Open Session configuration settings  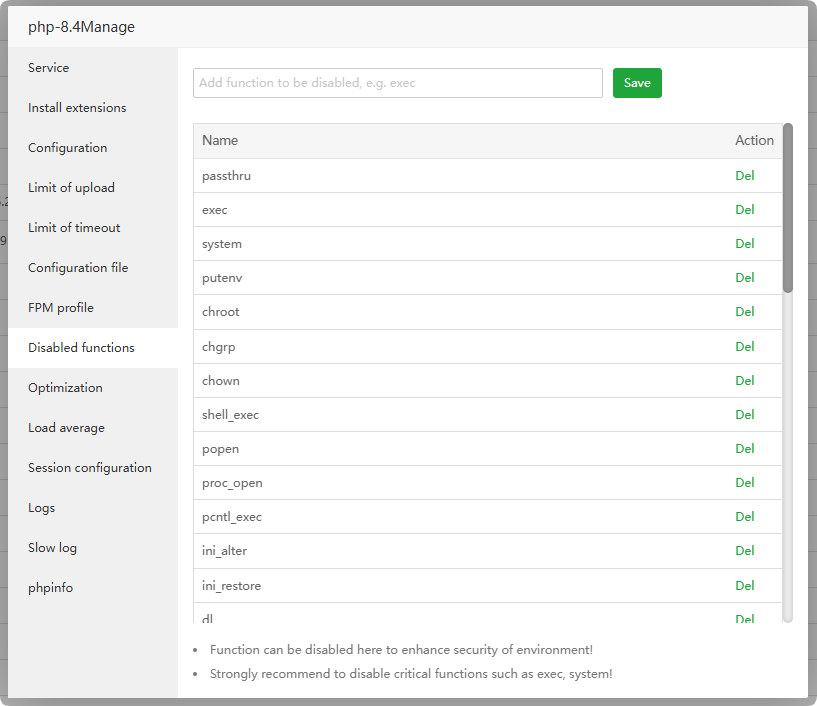point(90,468)
